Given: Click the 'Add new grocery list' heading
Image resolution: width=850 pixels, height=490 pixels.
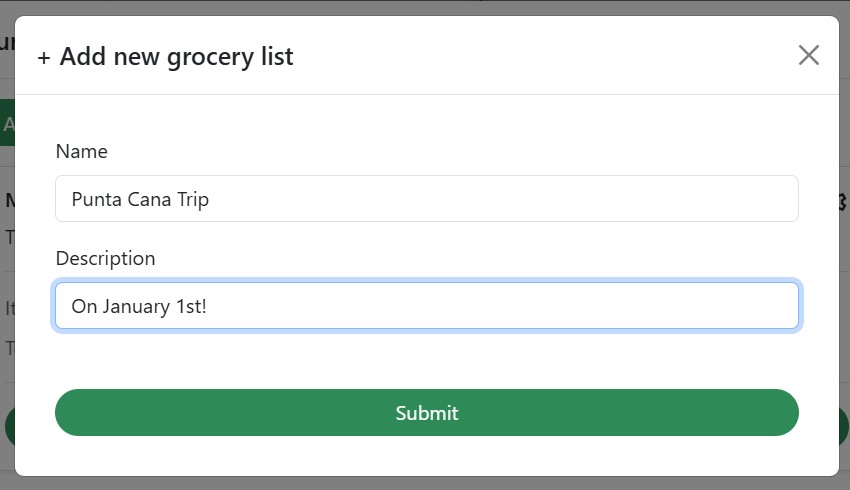Looking at the screenshot, I should click(x=176, y=56).
